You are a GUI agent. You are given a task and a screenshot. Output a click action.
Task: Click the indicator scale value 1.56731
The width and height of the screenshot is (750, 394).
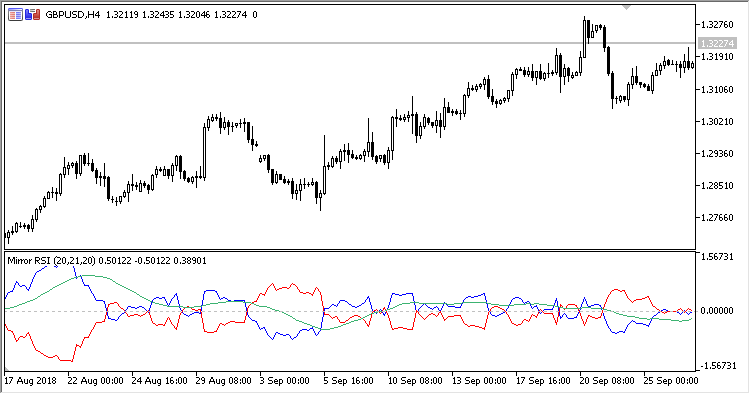(717, 257)
